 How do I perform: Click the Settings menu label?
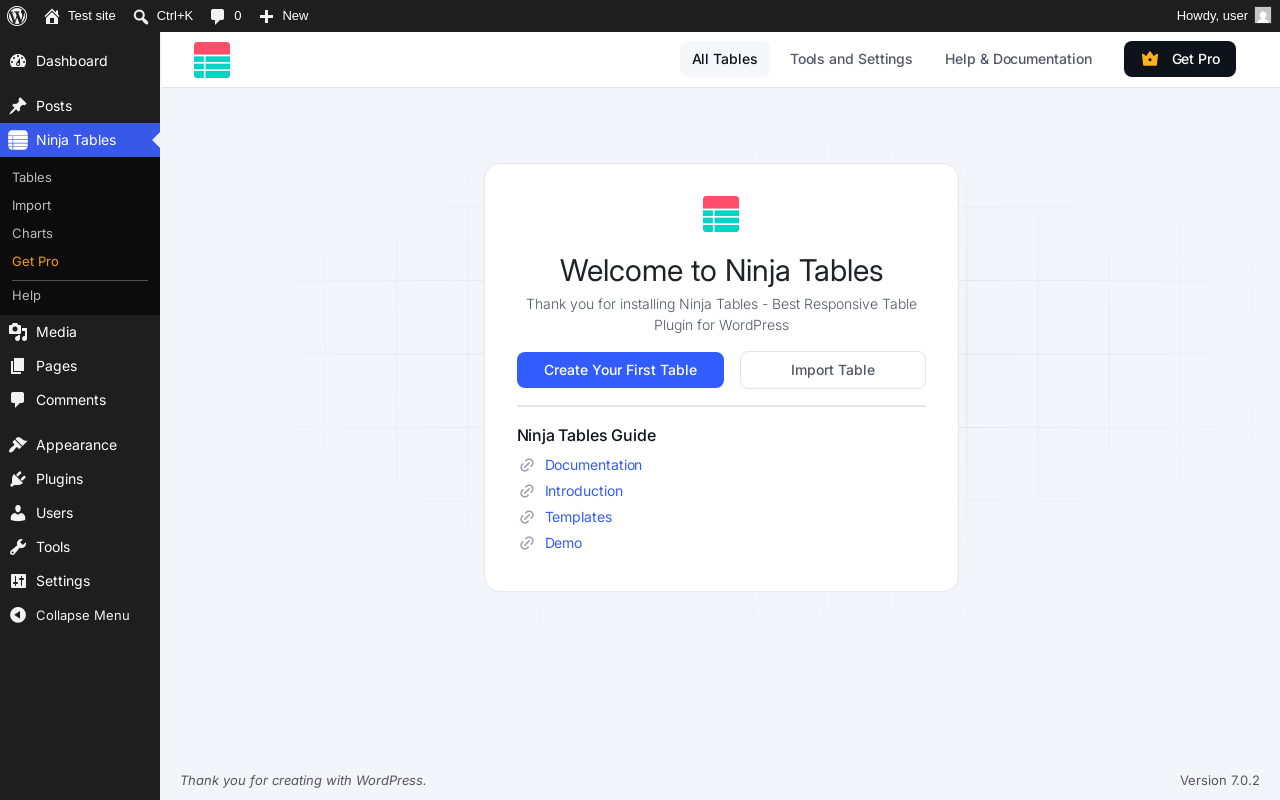pos(63,581)
